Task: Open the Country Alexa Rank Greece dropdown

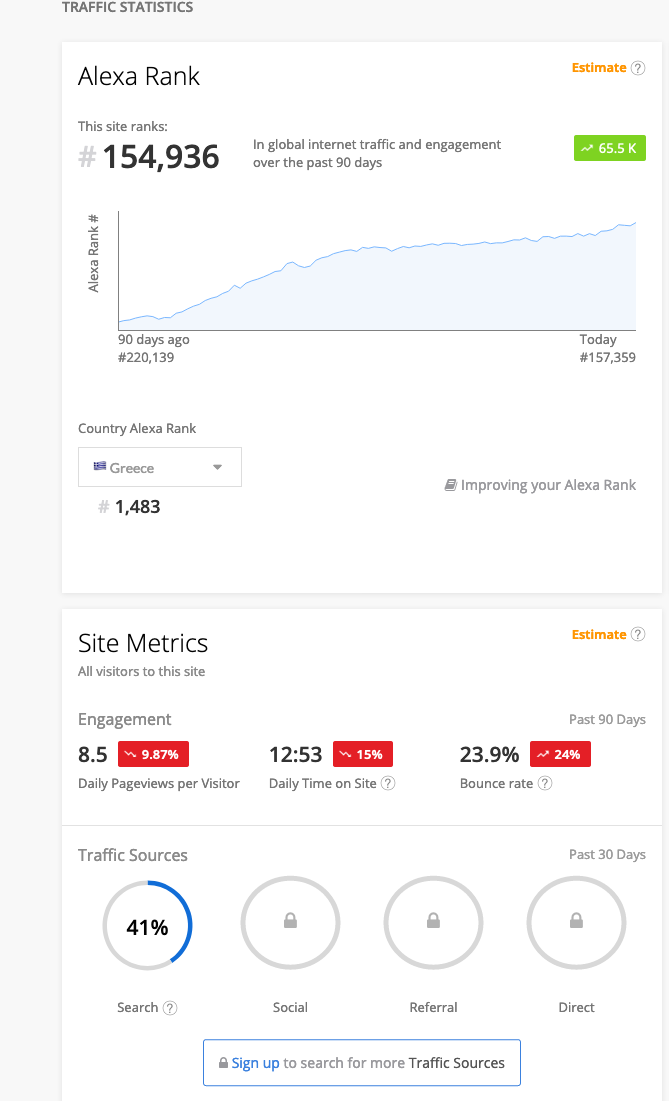Action: coord(160,467)
